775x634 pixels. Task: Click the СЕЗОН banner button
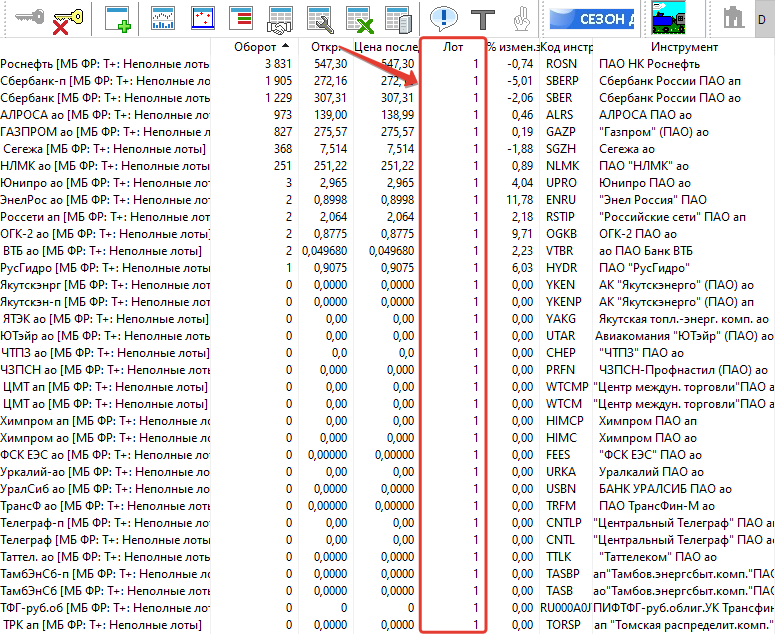[591, 17]
